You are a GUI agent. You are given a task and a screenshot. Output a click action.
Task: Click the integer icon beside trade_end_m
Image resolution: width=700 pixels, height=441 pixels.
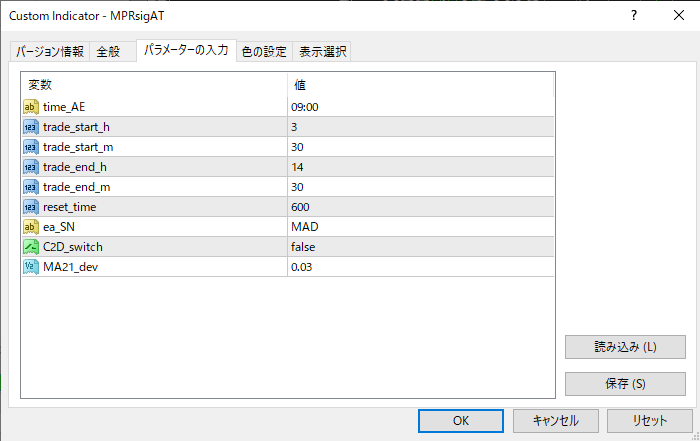(x=30, y=187)
